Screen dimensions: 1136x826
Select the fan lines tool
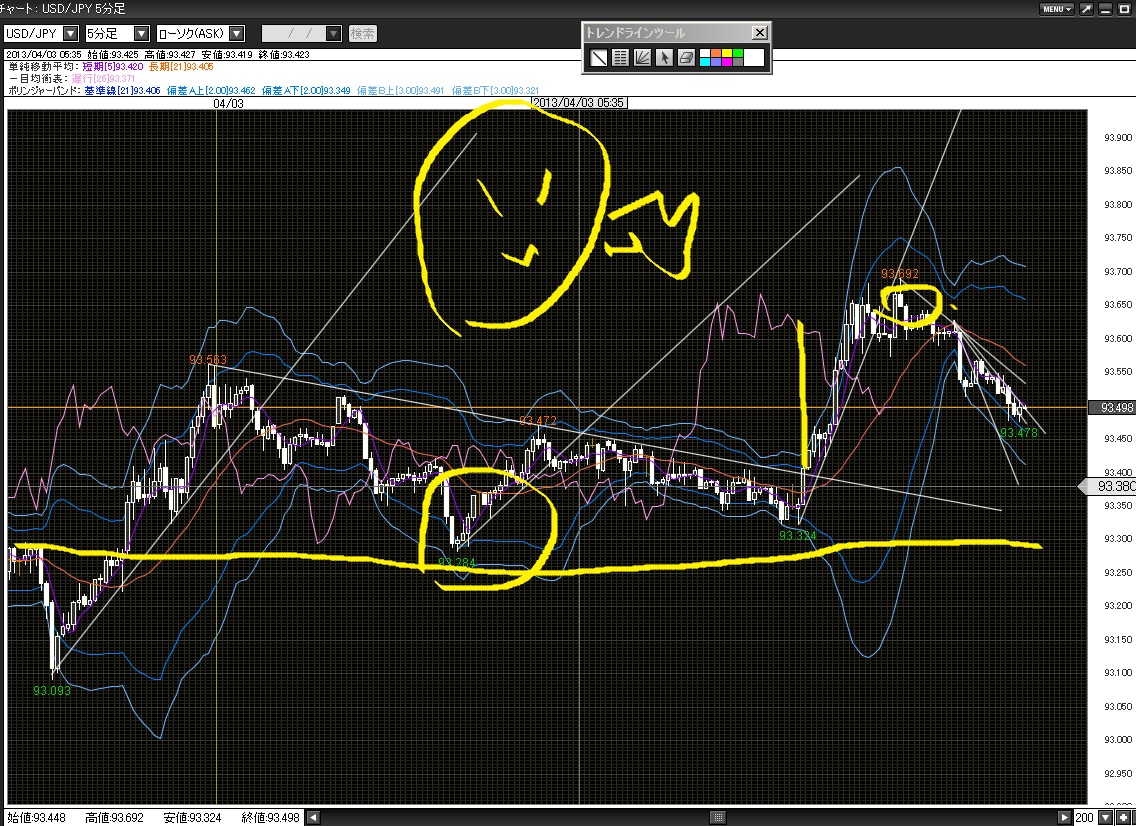(x=643, y=57)
